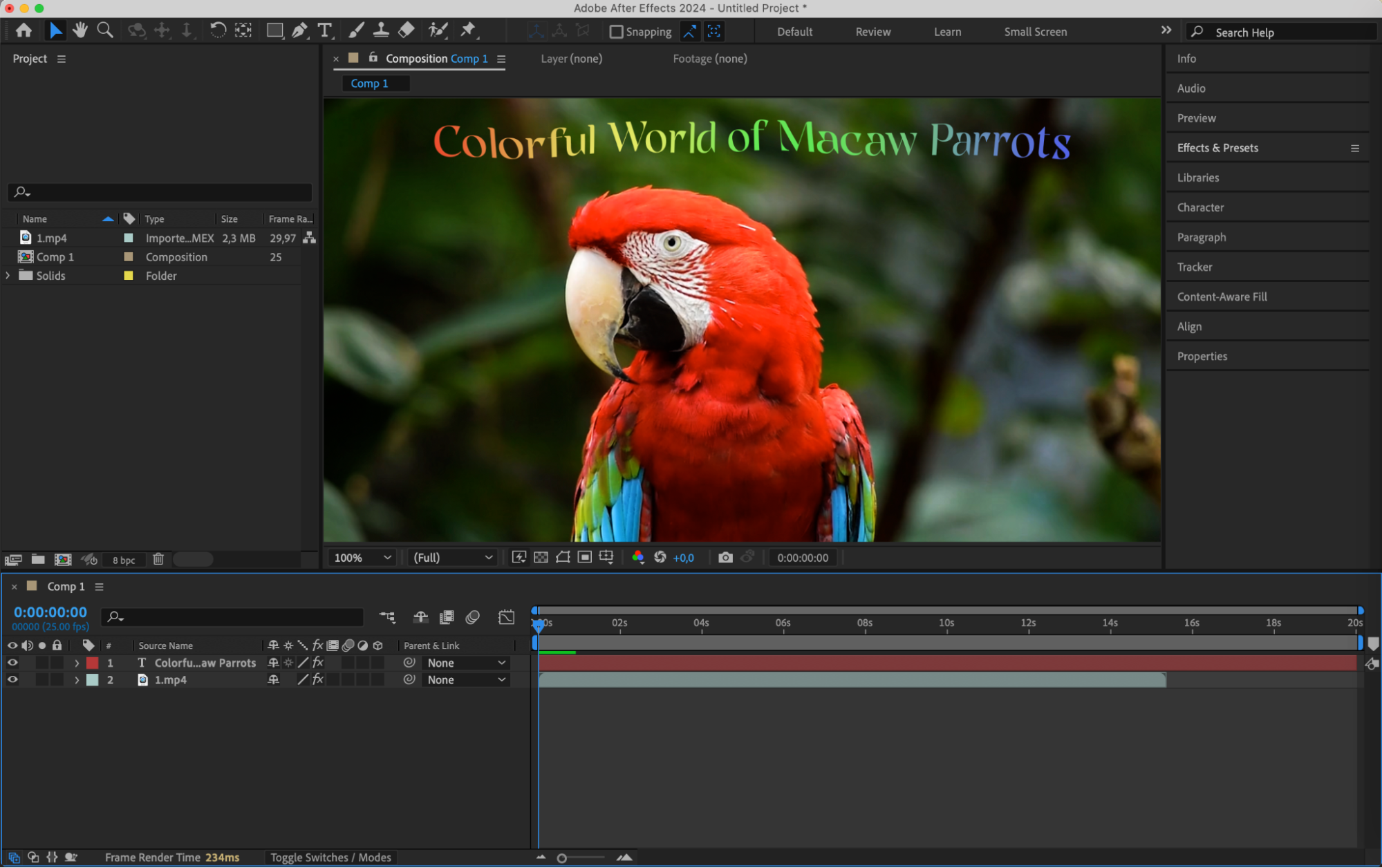This screenshot has height=868, width=1382.
Task: Click the Take Snapshot camera icon
Action: pos(725,557)
